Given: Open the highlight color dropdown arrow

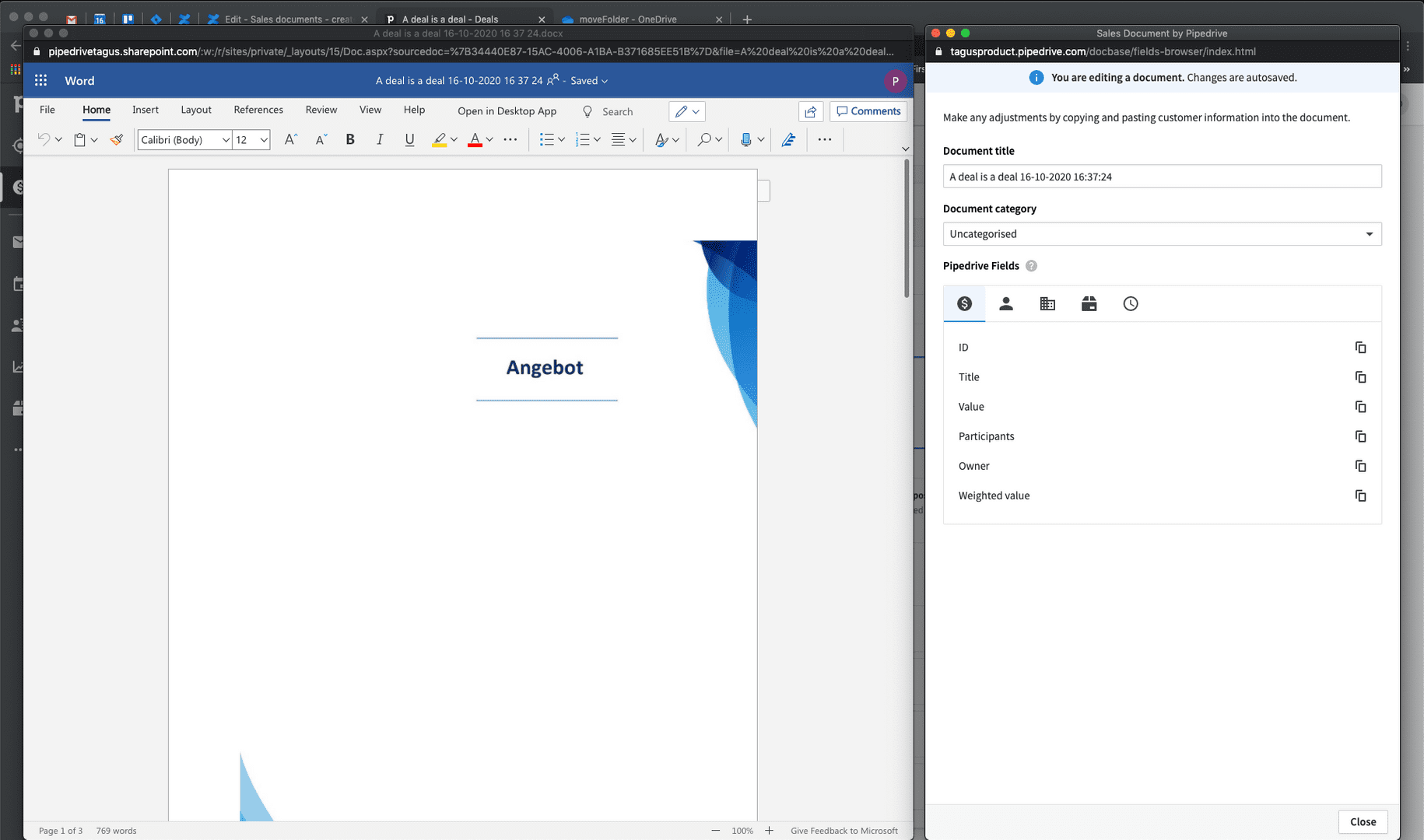Looking at the screenshot, I should click(454, 140).
